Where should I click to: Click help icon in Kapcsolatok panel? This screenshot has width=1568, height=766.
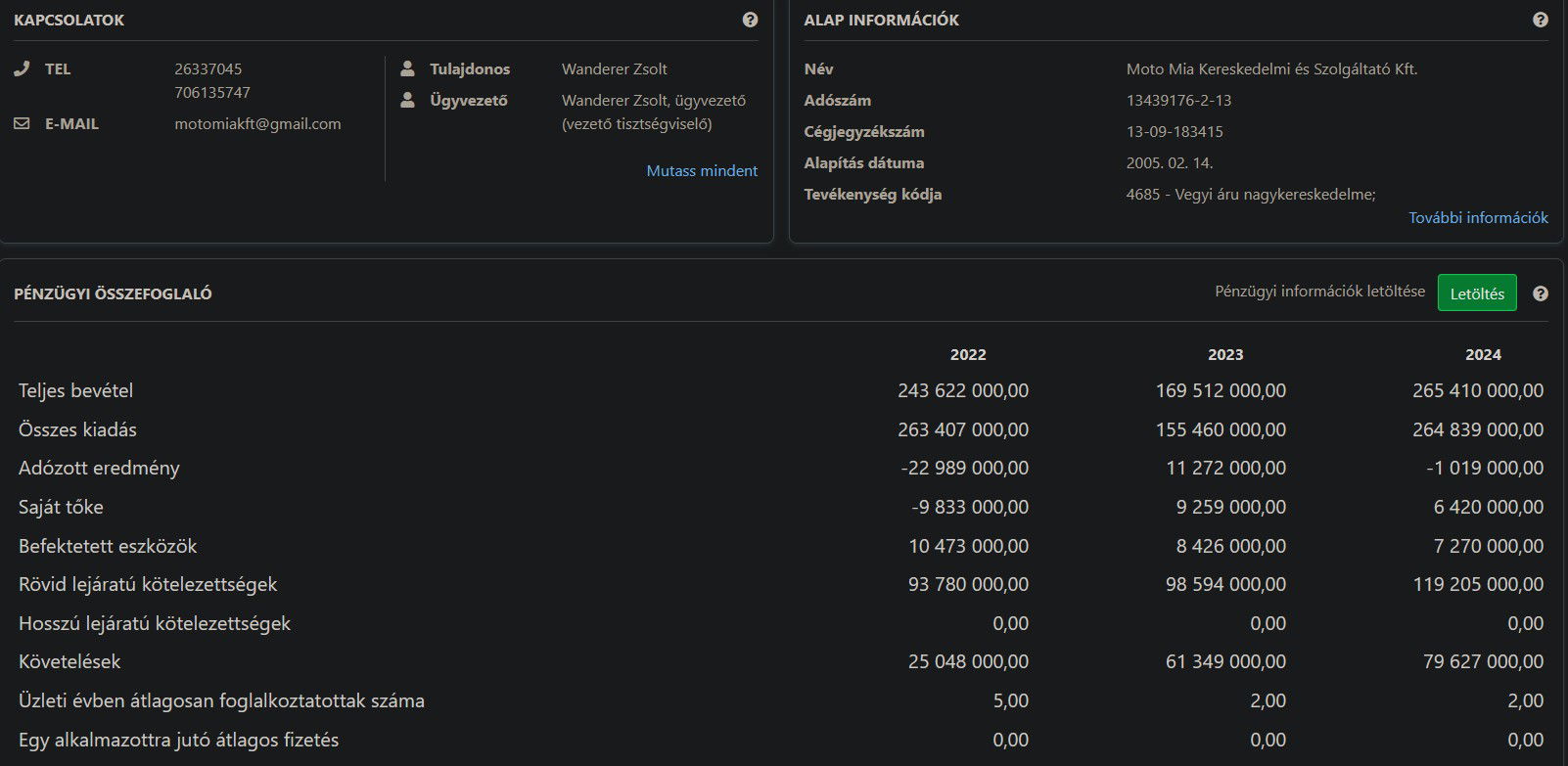750,20
